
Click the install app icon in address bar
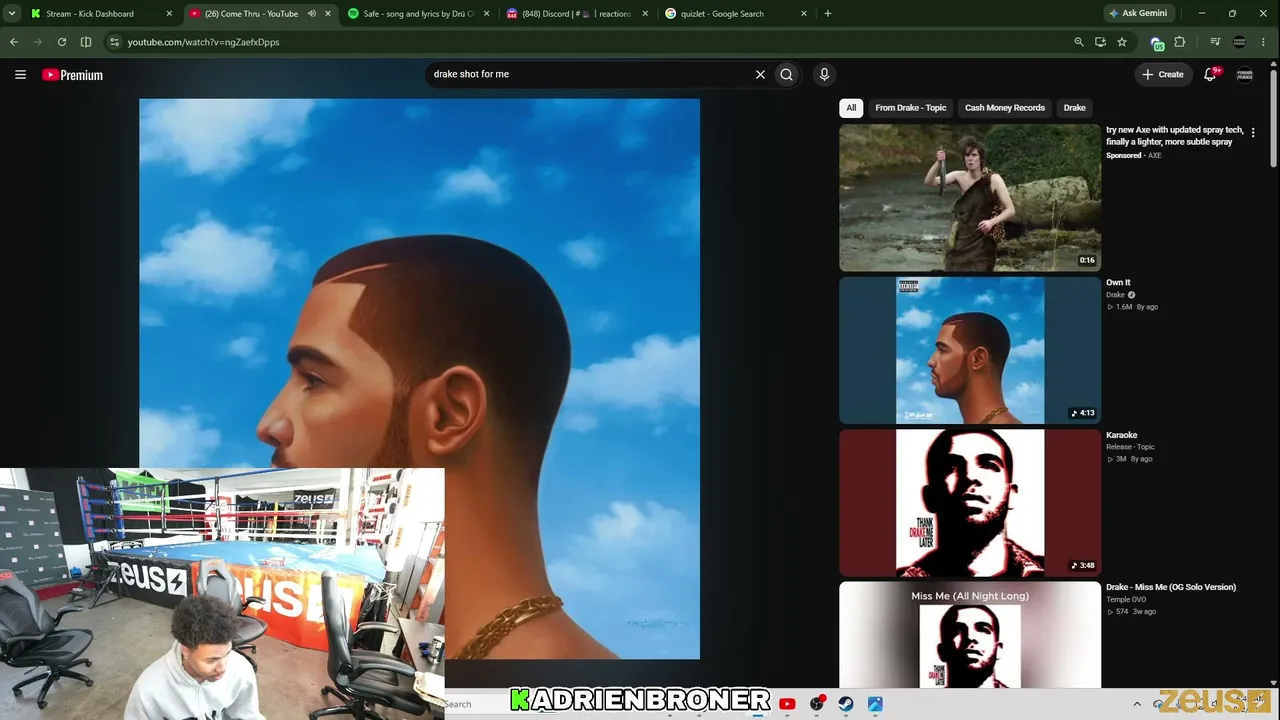click(1101, 42)
